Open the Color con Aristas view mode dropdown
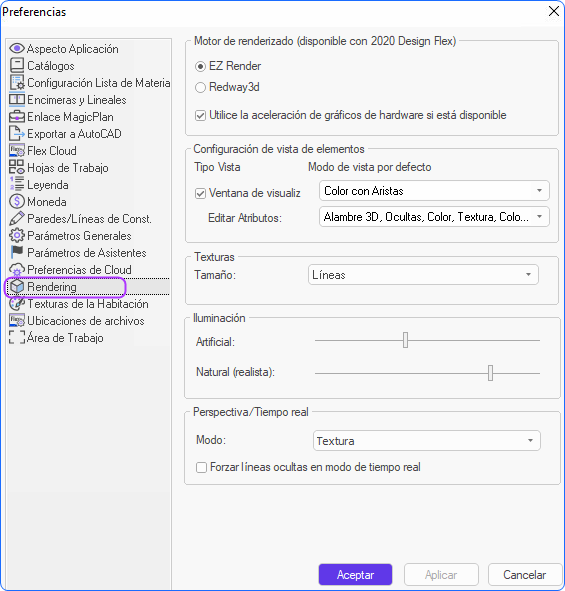The height and width of the screenshot is (591, 565). click(x=434, y=191)
